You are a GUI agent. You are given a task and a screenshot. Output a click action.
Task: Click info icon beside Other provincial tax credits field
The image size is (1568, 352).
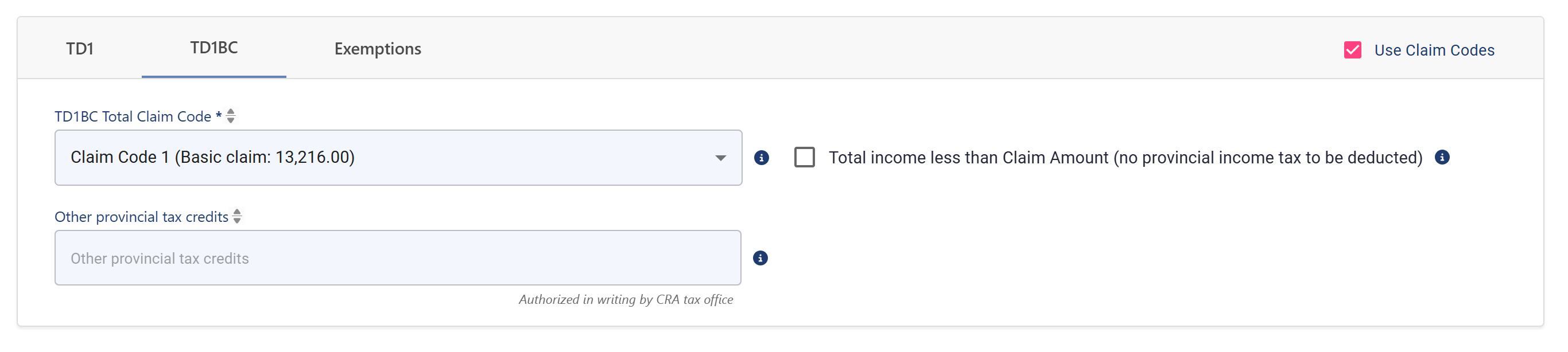pyautogui.click(x=760, y=259)
